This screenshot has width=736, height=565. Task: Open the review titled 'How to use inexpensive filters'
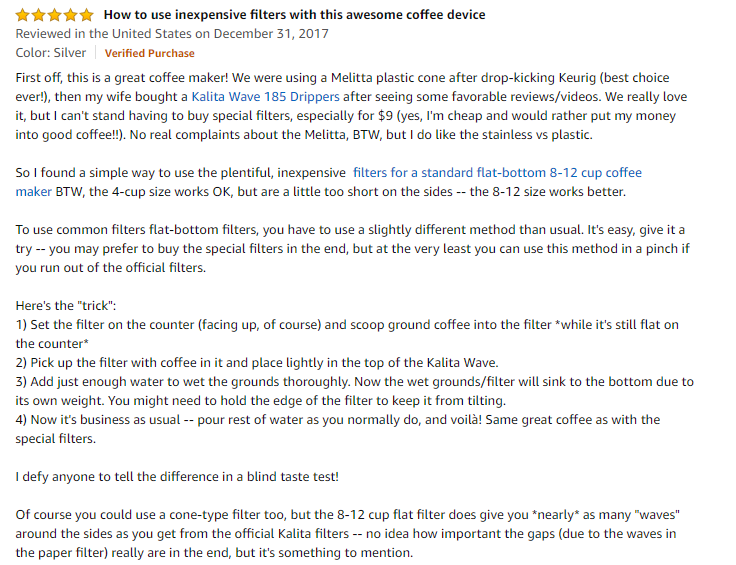pos(294,15)
